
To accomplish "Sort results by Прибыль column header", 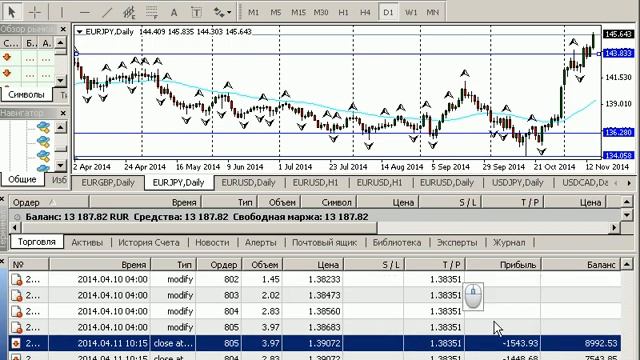I will coord(503,264).
